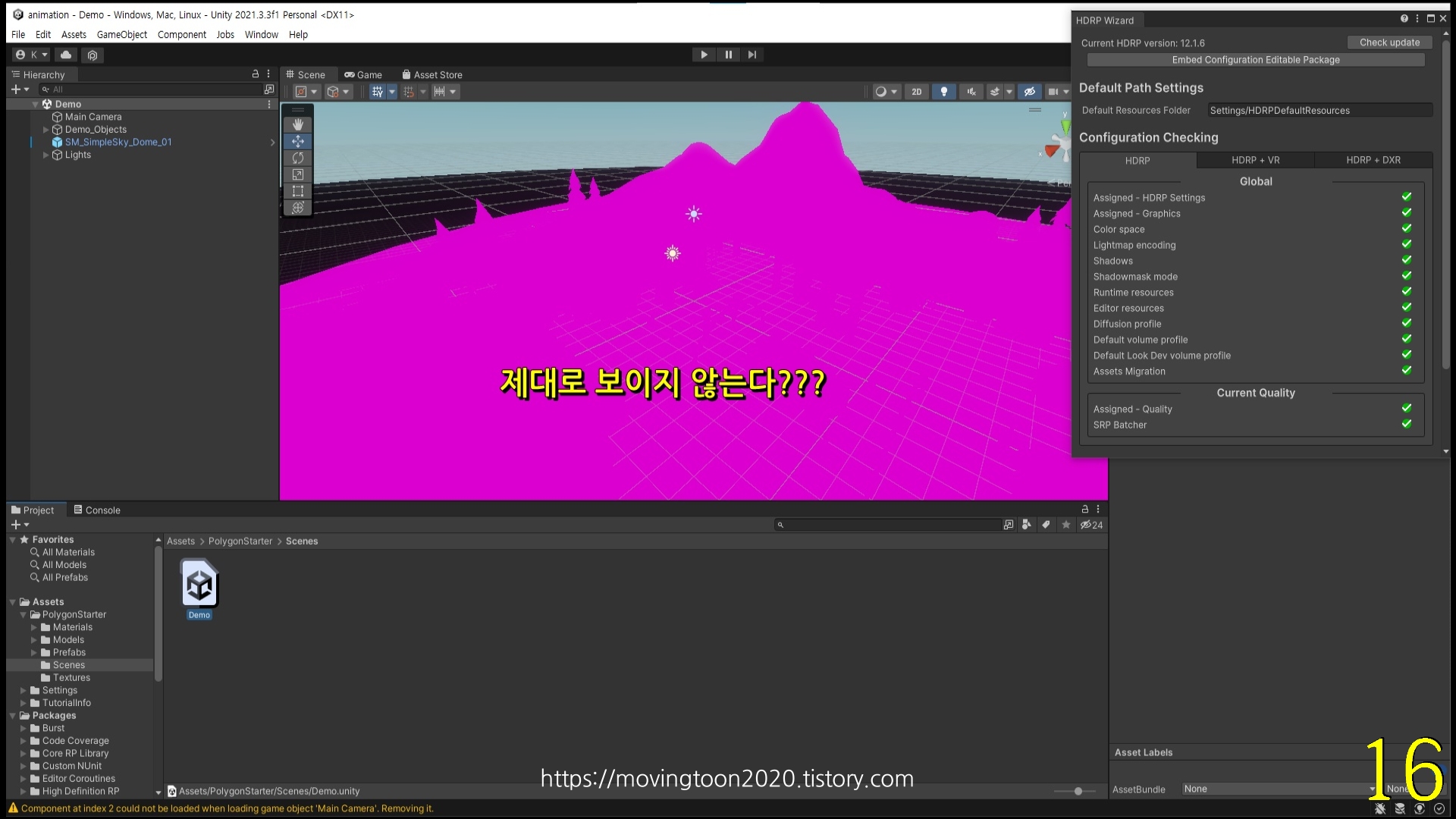Click PolygonStarter in breadcrumb path
The height and width of the screenshot is (819, 1456).
(x=240, y=541)
